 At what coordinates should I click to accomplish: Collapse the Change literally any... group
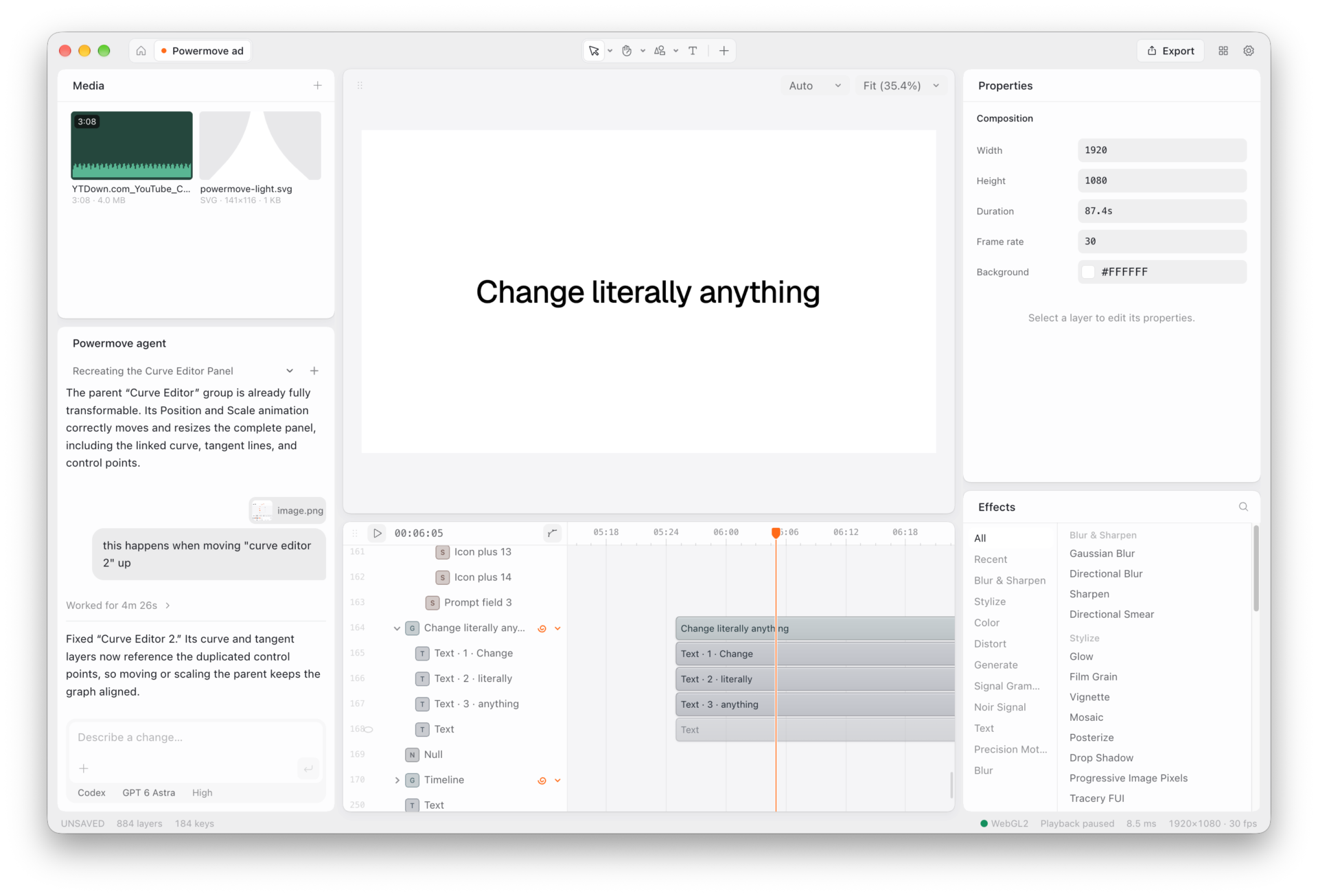click(x=397, y=628)
